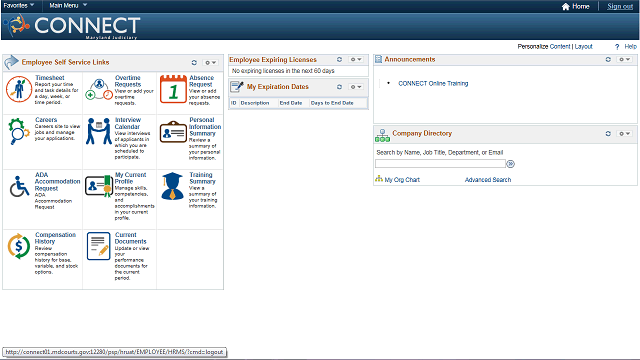Click the End Date column header

click(291, 103)
